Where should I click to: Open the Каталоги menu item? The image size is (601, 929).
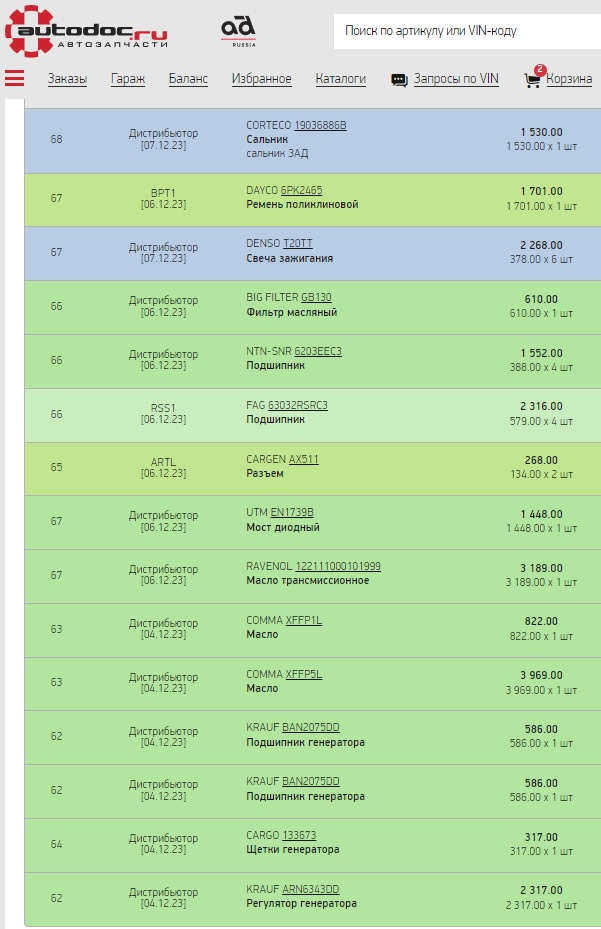point(340,79)
